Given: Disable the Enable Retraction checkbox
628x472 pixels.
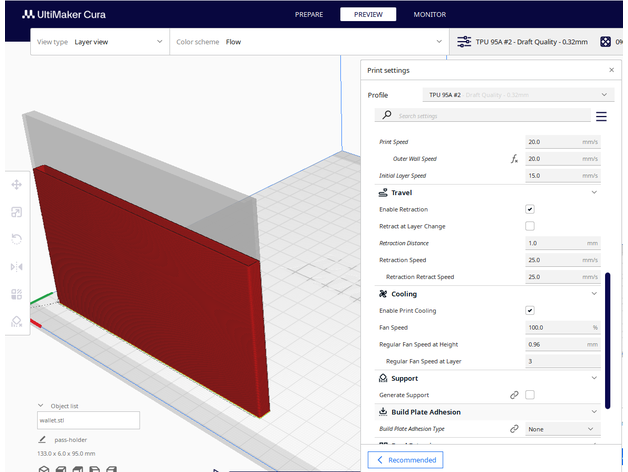Looking at the screenshot, I should coord(530,209).
